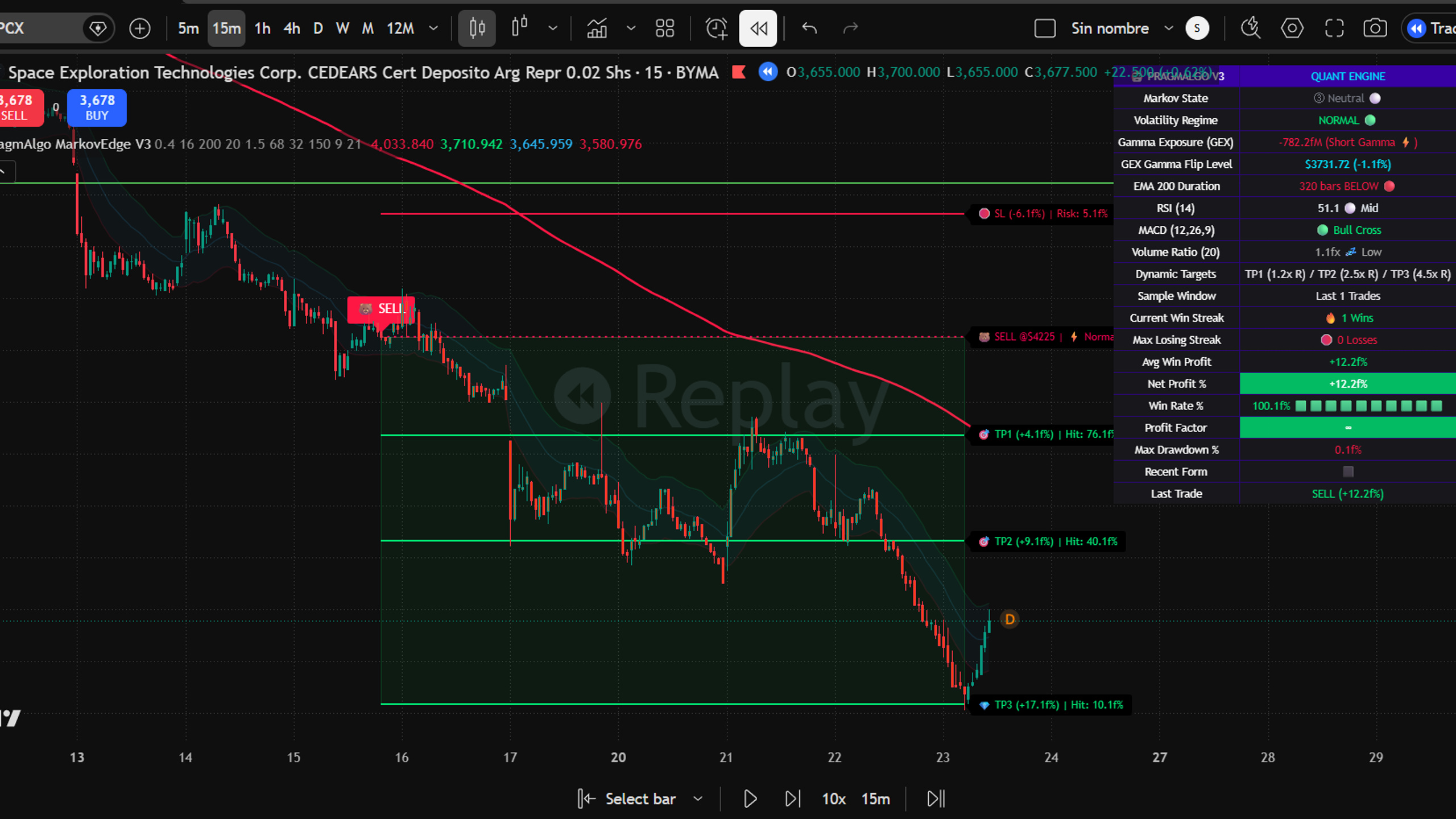Choose the D daily timeframe
Screen dimensions: 1456x819
point(318,28)
